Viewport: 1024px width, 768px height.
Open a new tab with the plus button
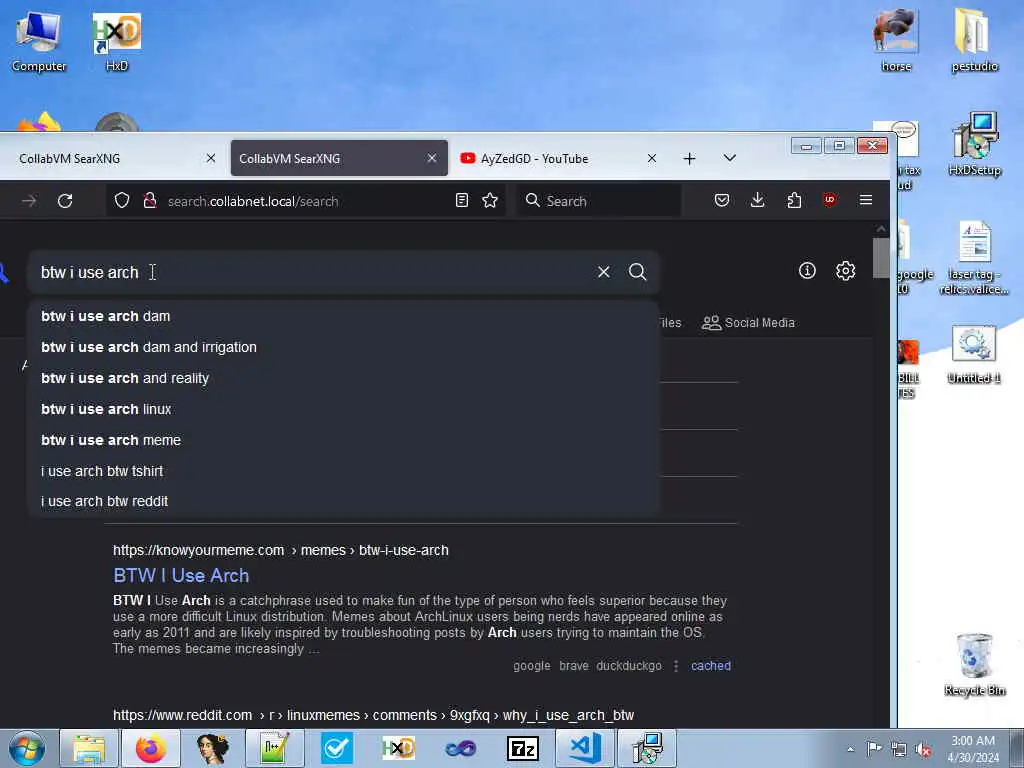689,159
